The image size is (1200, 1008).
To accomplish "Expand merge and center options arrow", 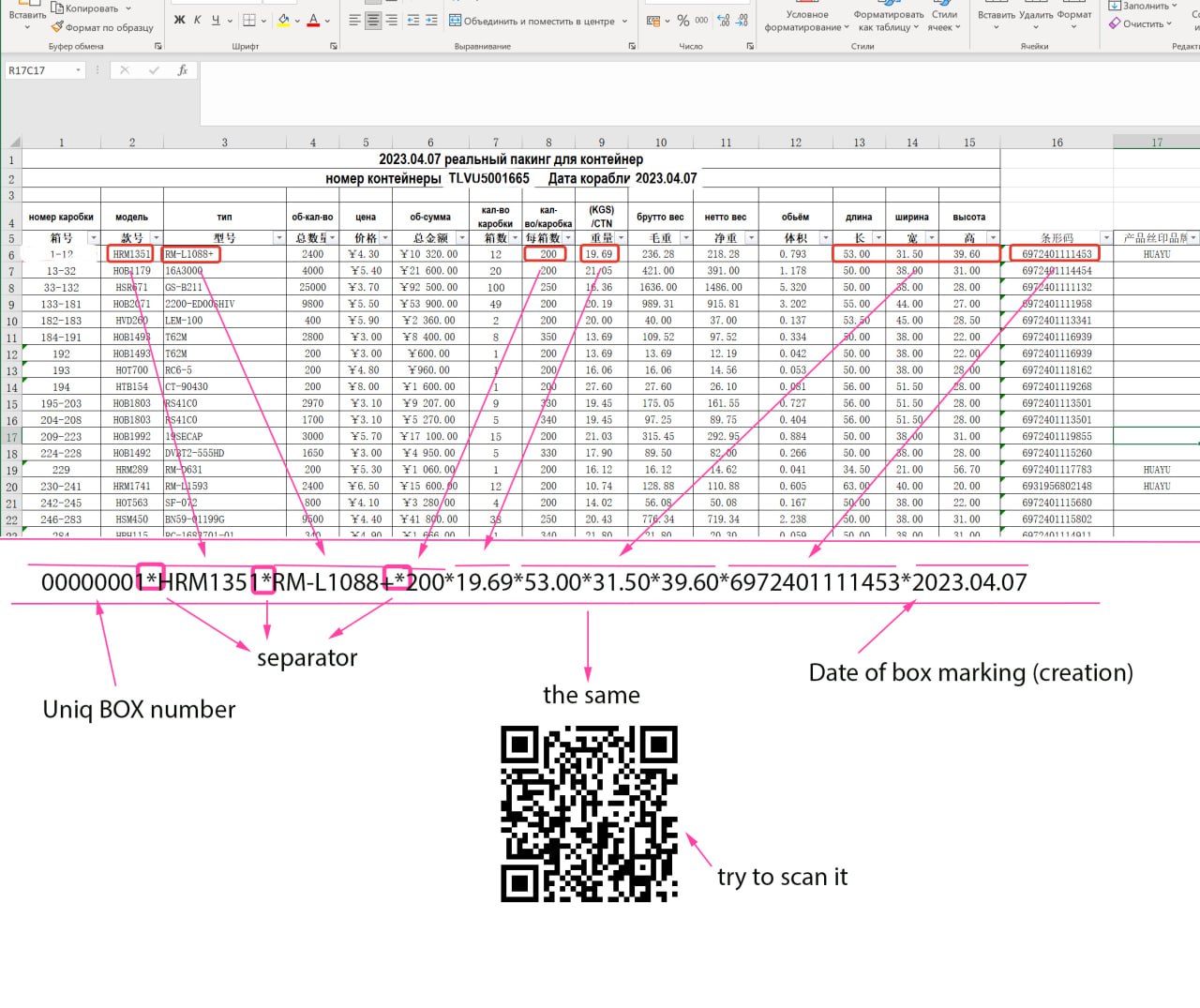I will click(625, 21).
